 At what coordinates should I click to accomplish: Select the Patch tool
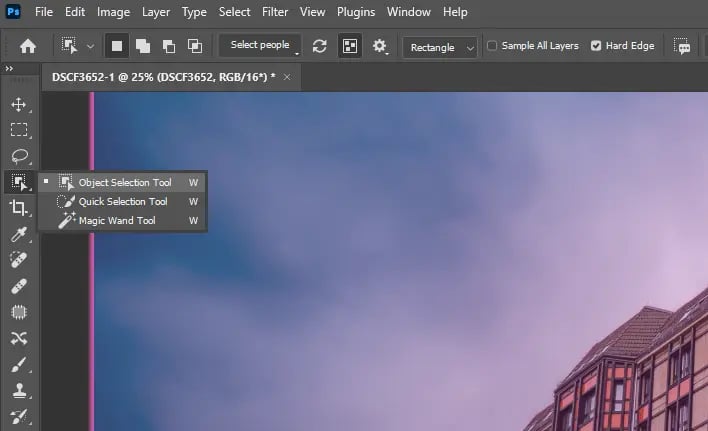(x=19, y=312)
